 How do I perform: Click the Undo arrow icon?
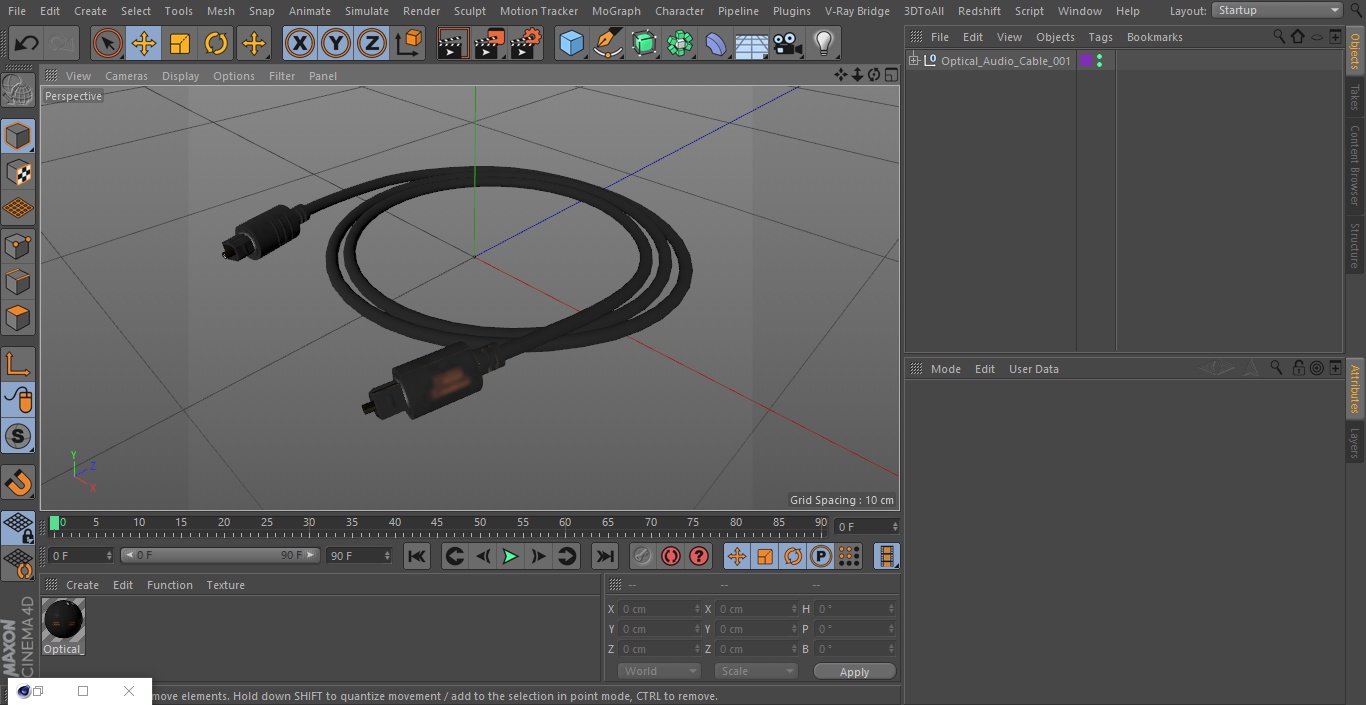27,43
